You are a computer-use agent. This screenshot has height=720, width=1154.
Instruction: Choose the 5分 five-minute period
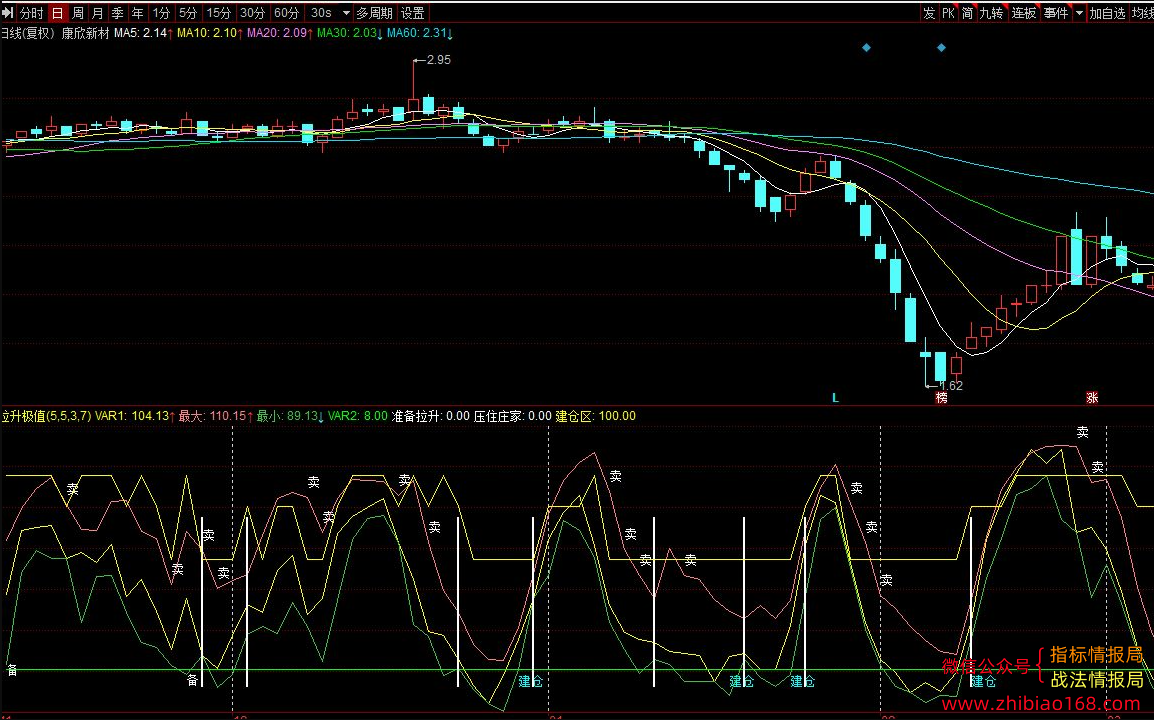point(188,13)
